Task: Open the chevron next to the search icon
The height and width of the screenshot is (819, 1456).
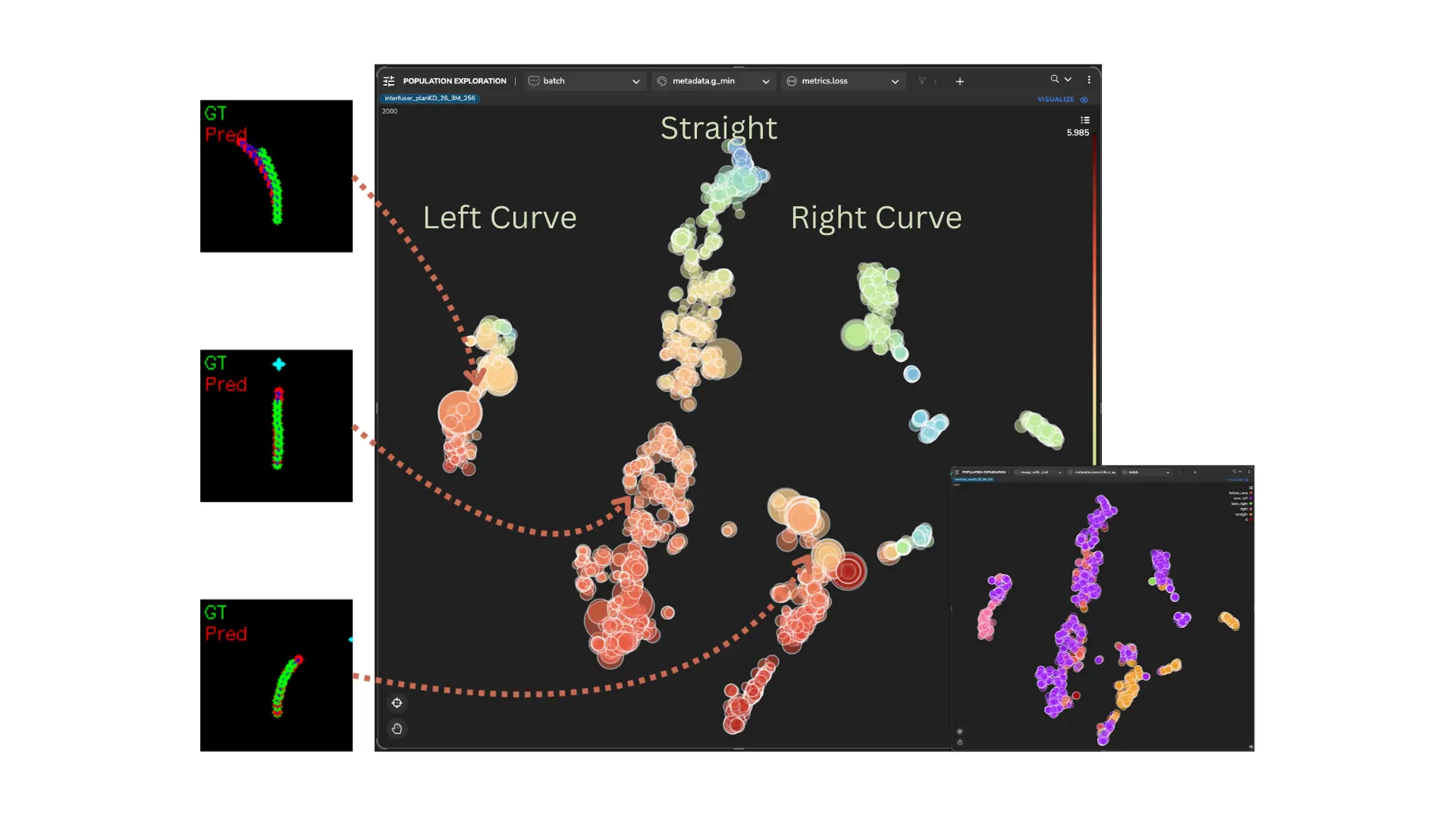Action: 1068,79
